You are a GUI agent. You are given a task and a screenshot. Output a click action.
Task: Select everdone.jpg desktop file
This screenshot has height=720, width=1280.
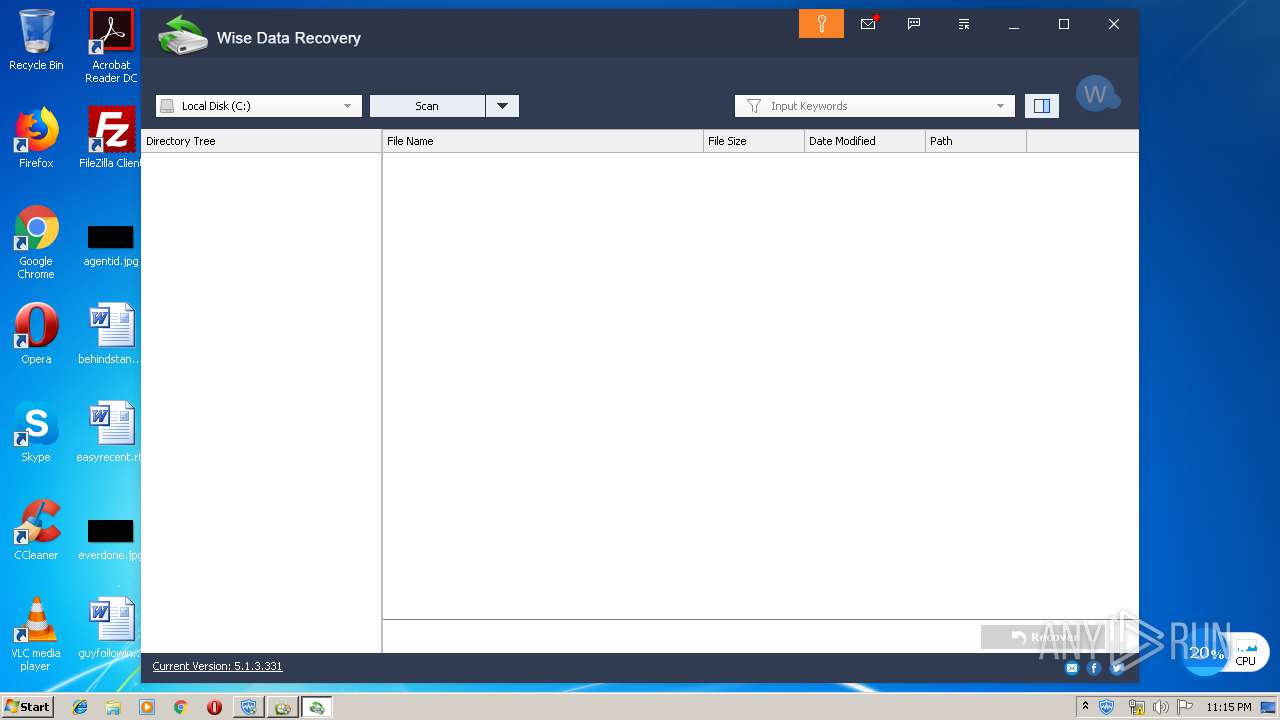[111, 539]
